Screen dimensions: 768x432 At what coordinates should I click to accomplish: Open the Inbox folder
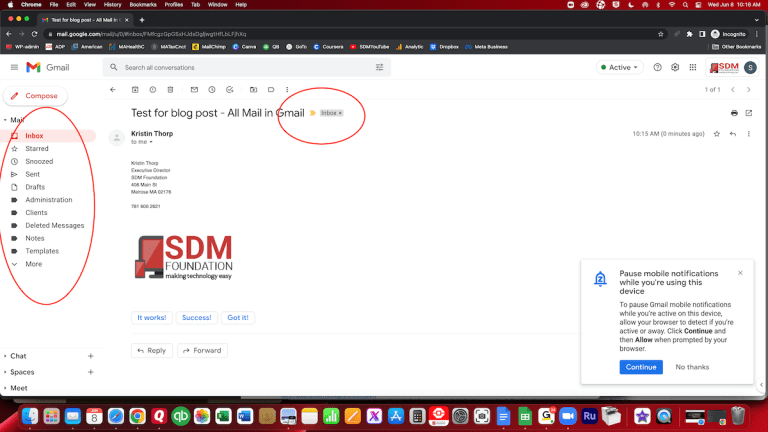(48, 136)
